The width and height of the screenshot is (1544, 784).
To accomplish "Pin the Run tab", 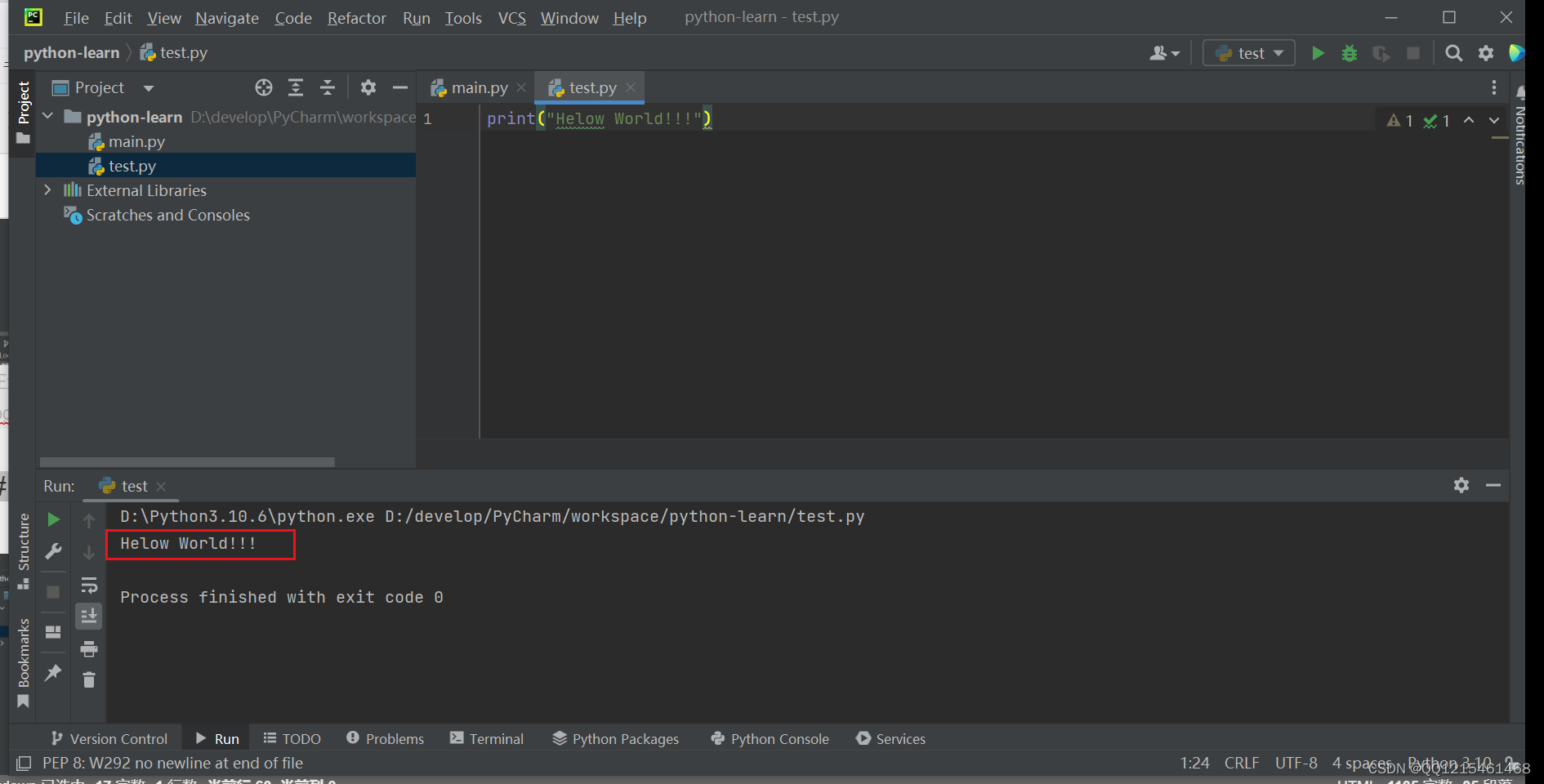I will tap(53, 673).
